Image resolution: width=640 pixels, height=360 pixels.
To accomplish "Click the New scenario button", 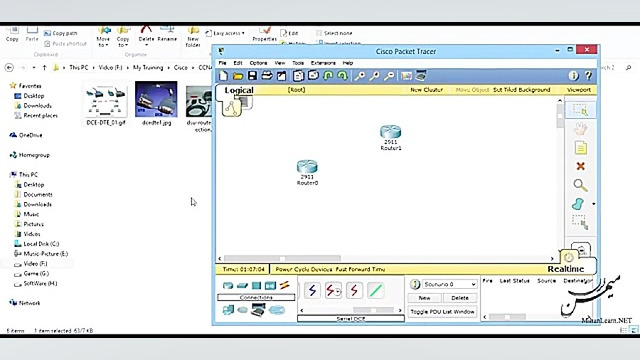I will [424, 298].
